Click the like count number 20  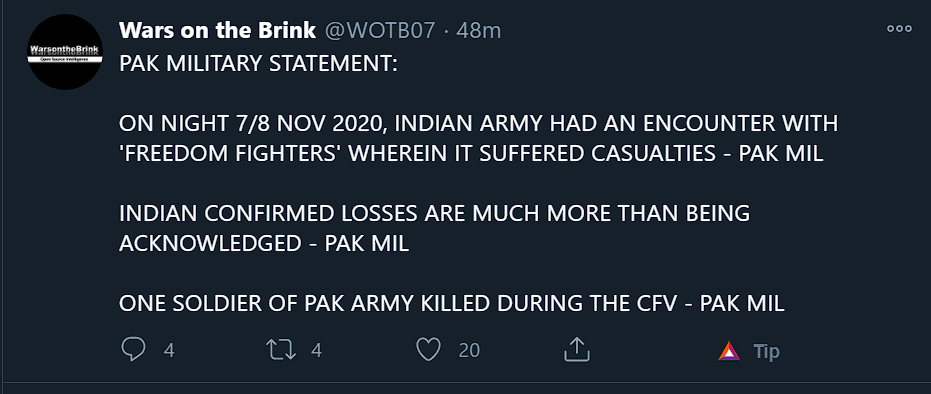pyautogui.click(x=469, y=350)
